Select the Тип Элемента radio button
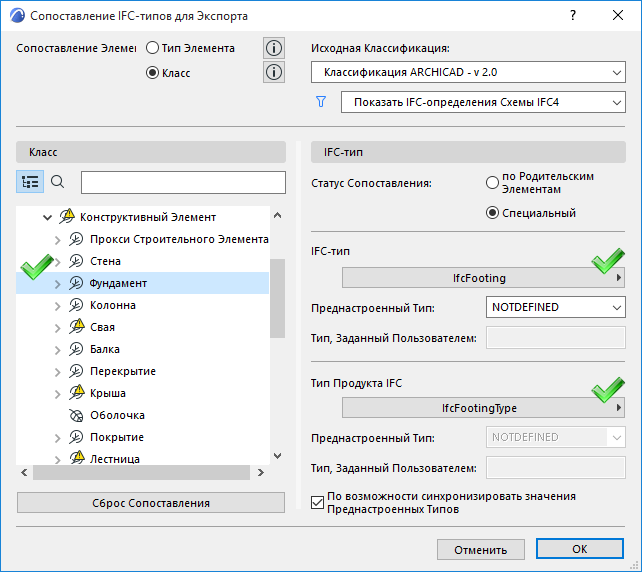The width and height of the screenshot is (642, 572). [x=153, y=47]
